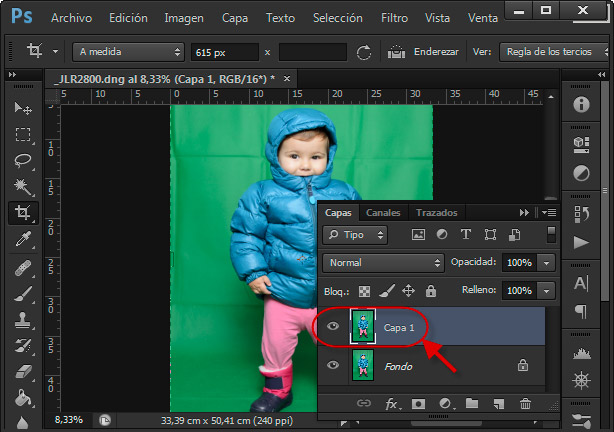Viewport: 614px width, 432px height.
Task: Delete layer with trash icon
Action: 525,403
